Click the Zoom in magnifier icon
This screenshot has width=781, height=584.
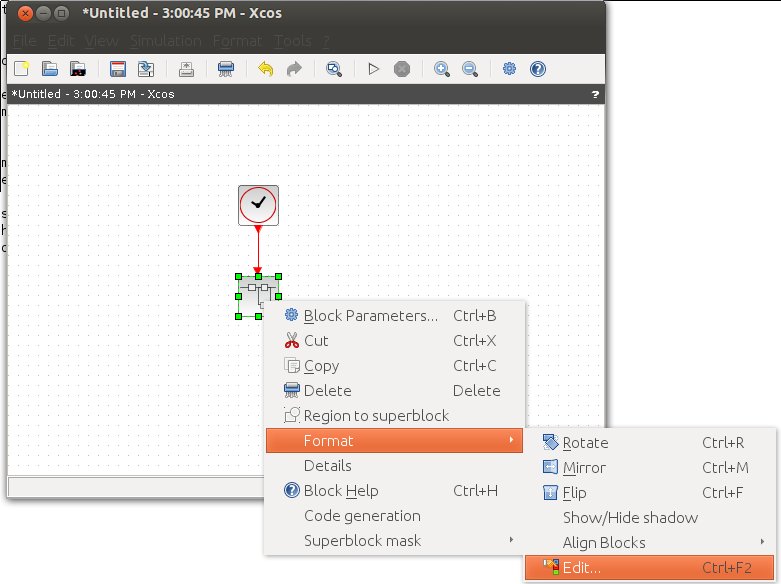point(442,69)
